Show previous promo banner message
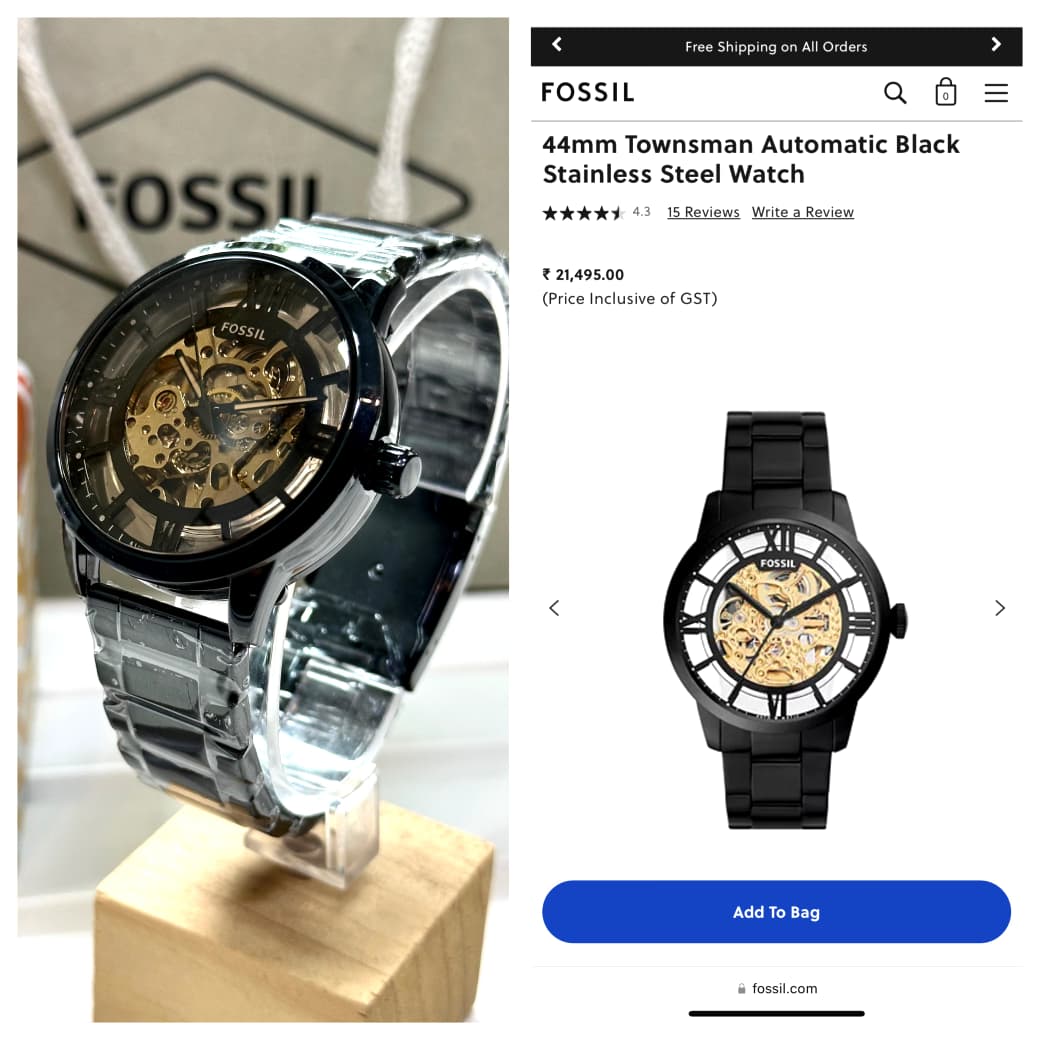The width and height of the screenshot is (1040, 1040). (x=557, y=44)
